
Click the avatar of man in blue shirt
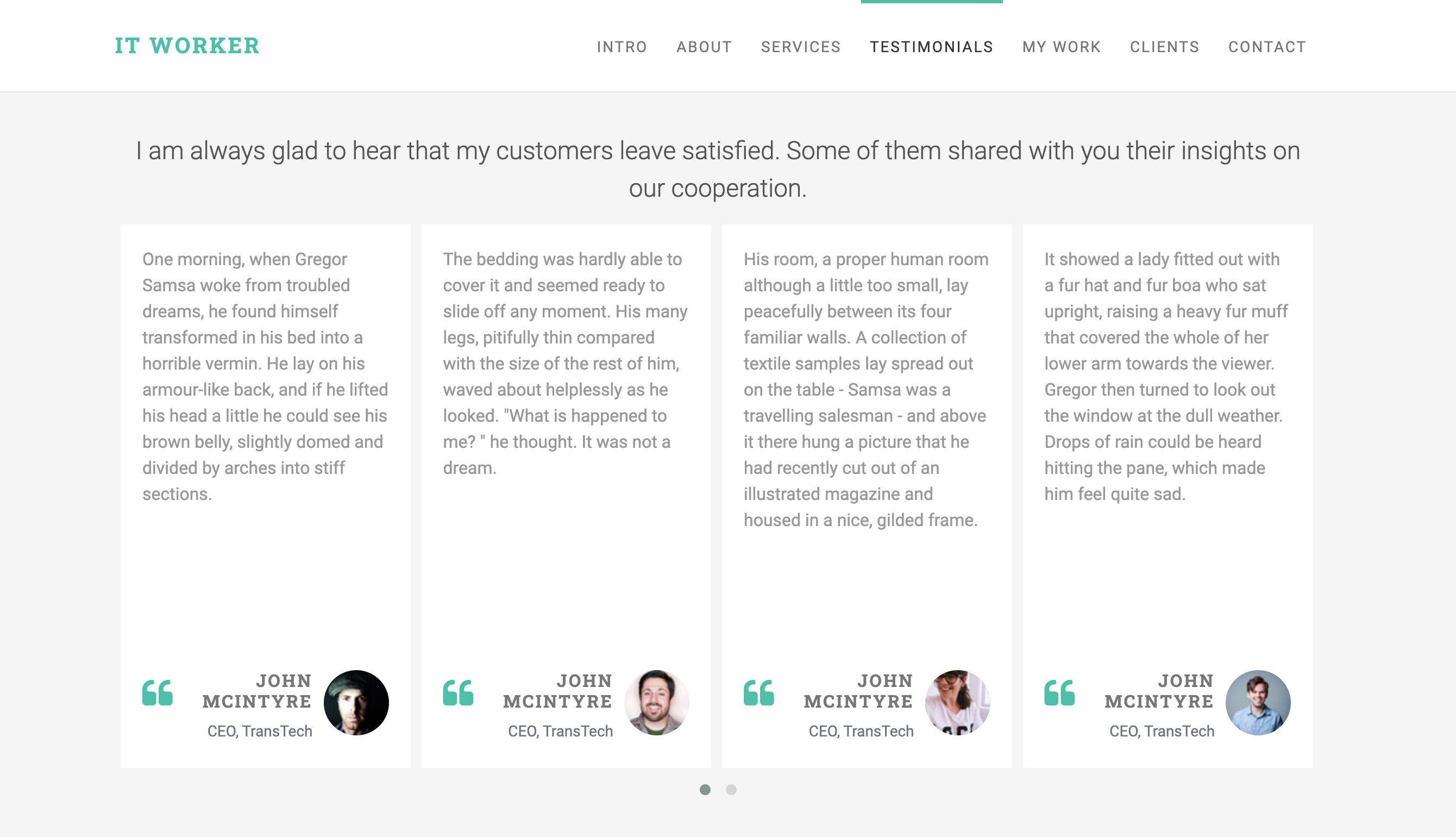point(1258,702)
